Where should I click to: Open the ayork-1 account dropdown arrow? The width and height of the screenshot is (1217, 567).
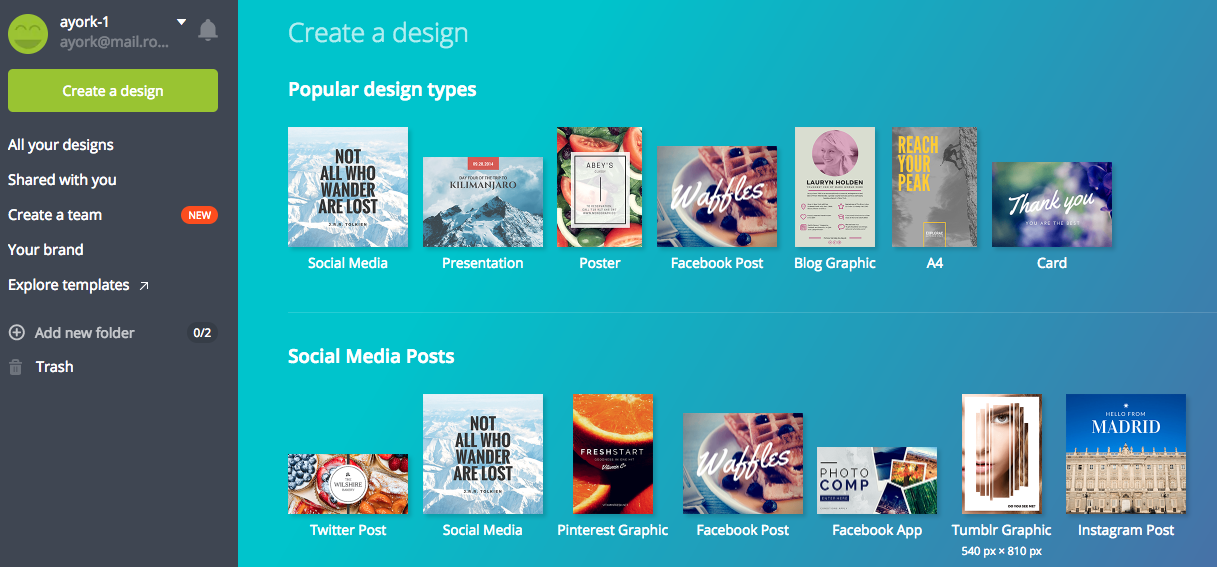(x=181, y=22)
